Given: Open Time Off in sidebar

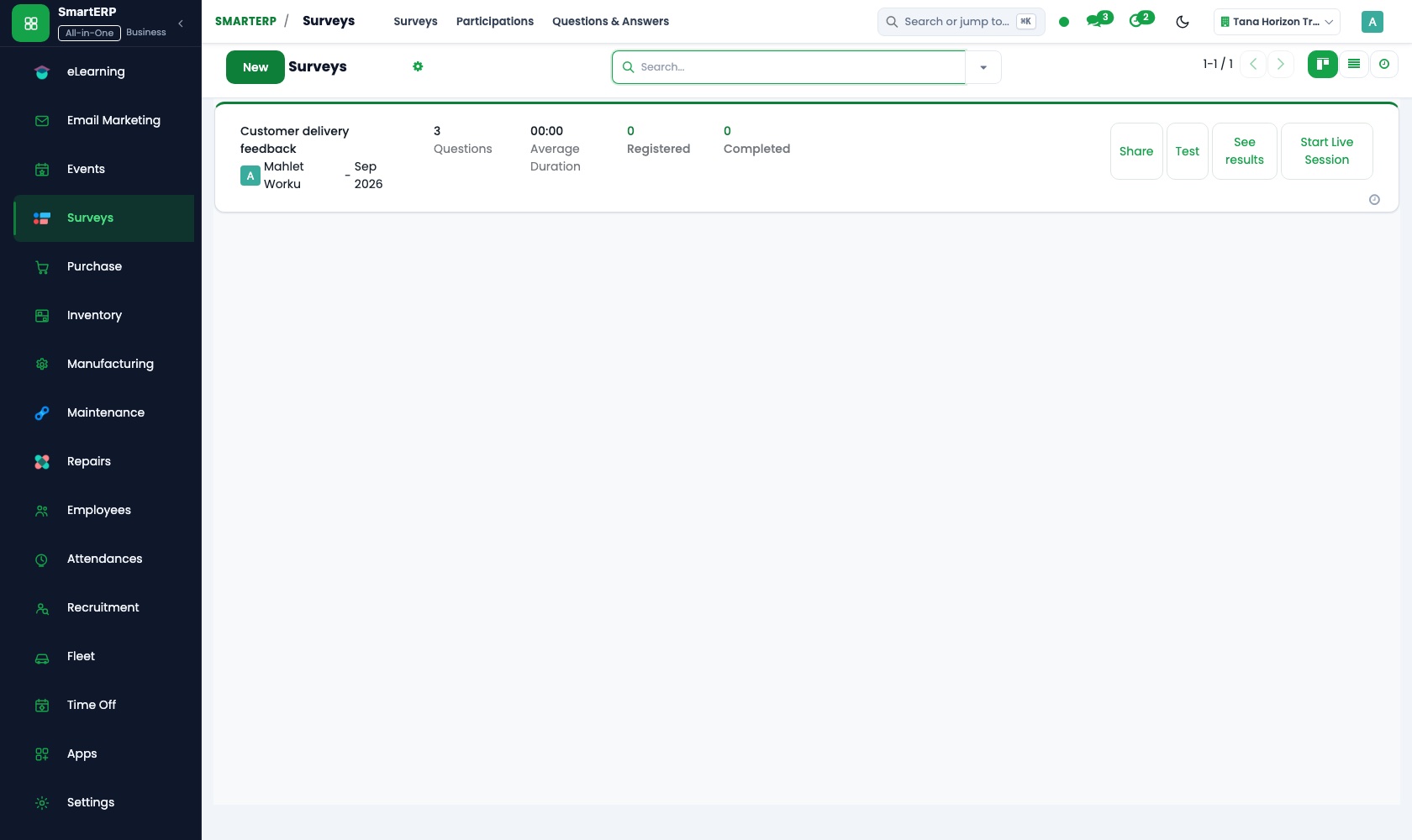Looking at the screenshot, I should (x=104, y=705).
